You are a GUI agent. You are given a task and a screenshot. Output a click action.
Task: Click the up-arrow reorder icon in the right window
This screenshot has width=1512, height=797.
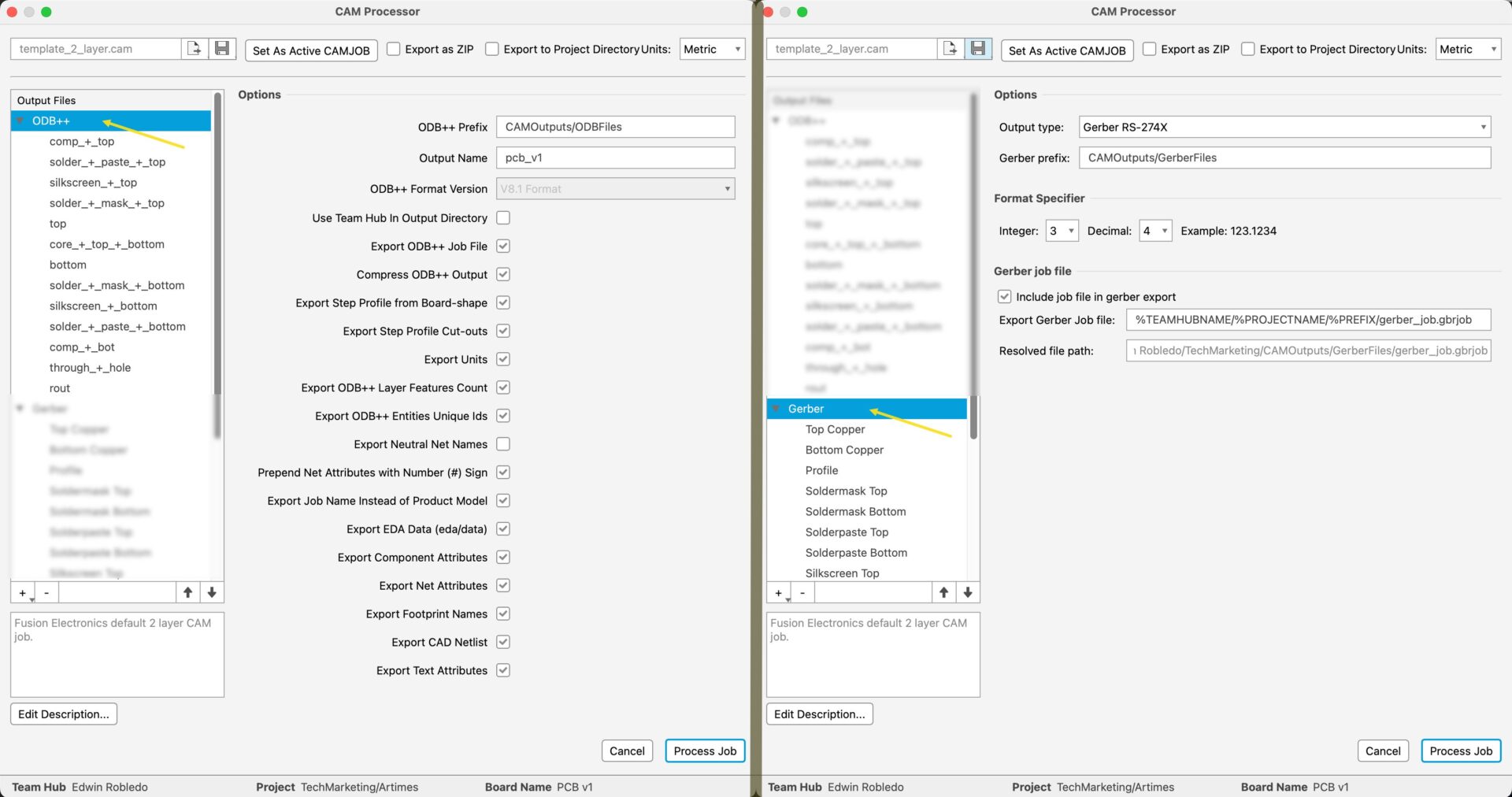coord(943,592)
